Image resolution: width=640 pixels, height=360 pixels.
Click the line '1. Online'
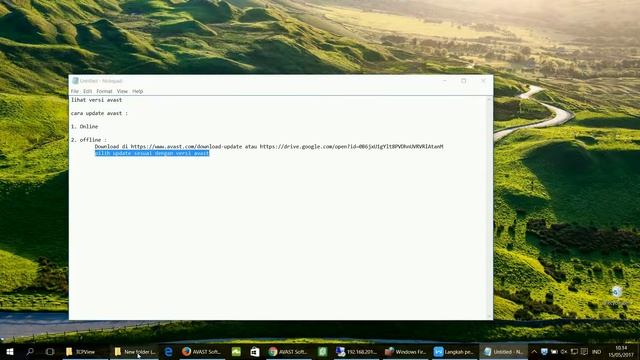coord(84,127)
